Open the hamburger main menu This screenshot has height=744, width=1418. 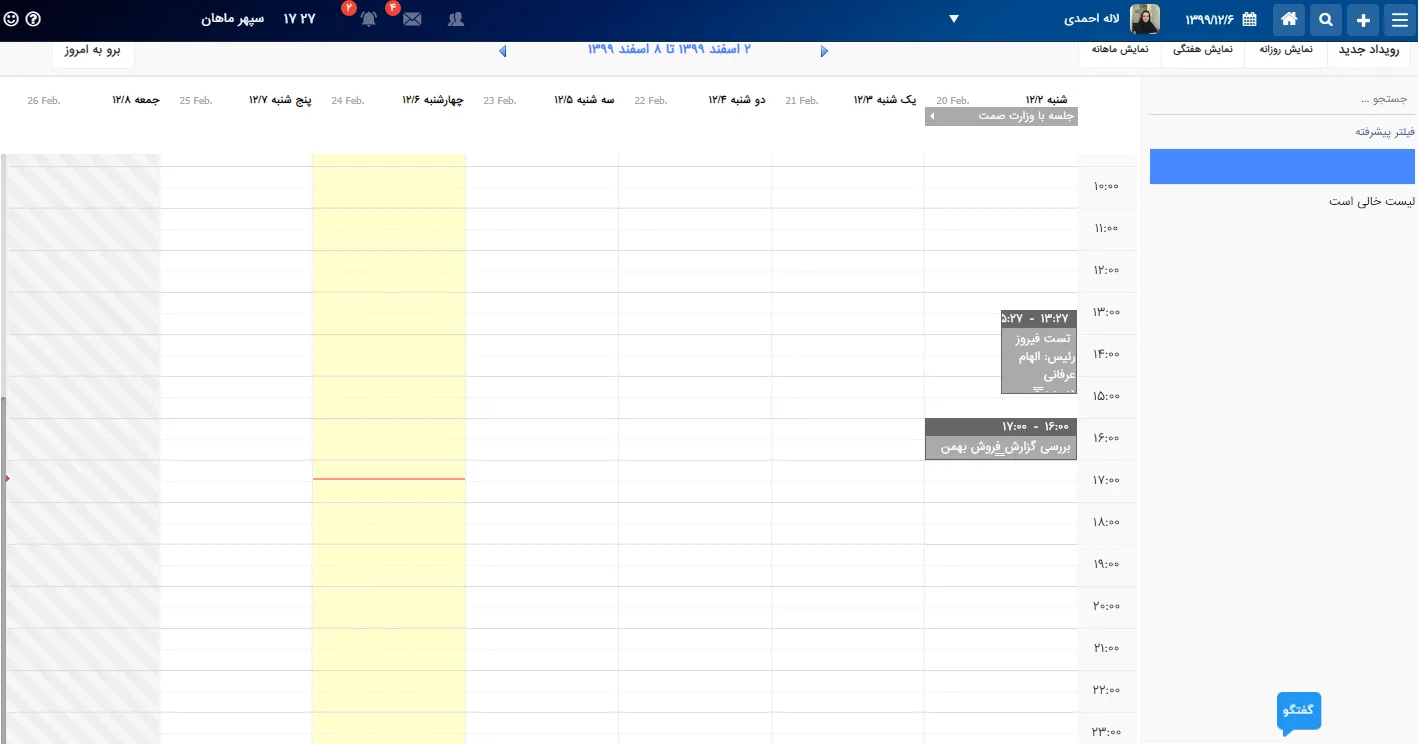[x=1398, y=19]
